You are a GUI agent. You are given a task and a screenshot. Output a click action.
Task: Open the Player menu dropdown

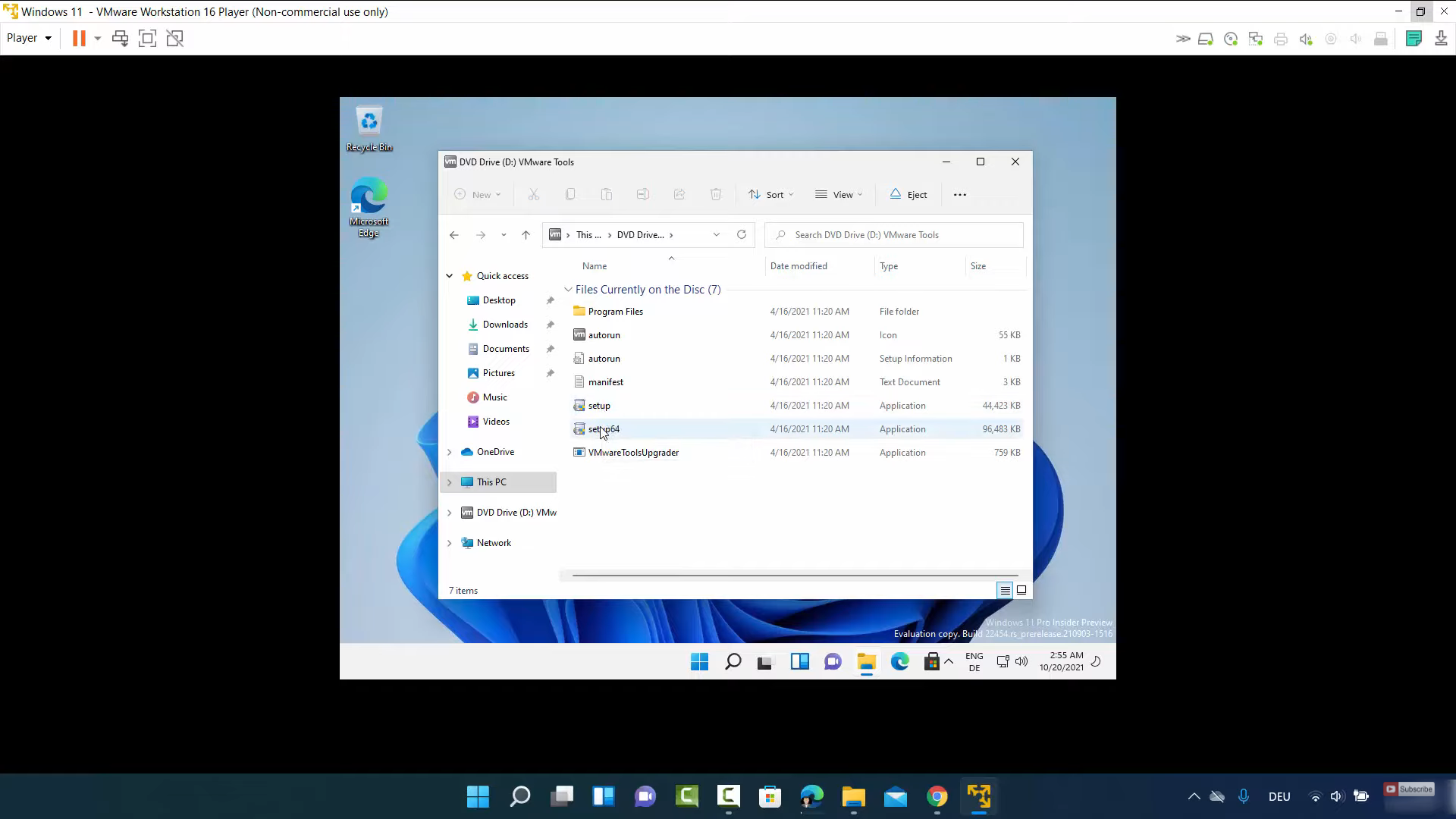coord(29,38)
